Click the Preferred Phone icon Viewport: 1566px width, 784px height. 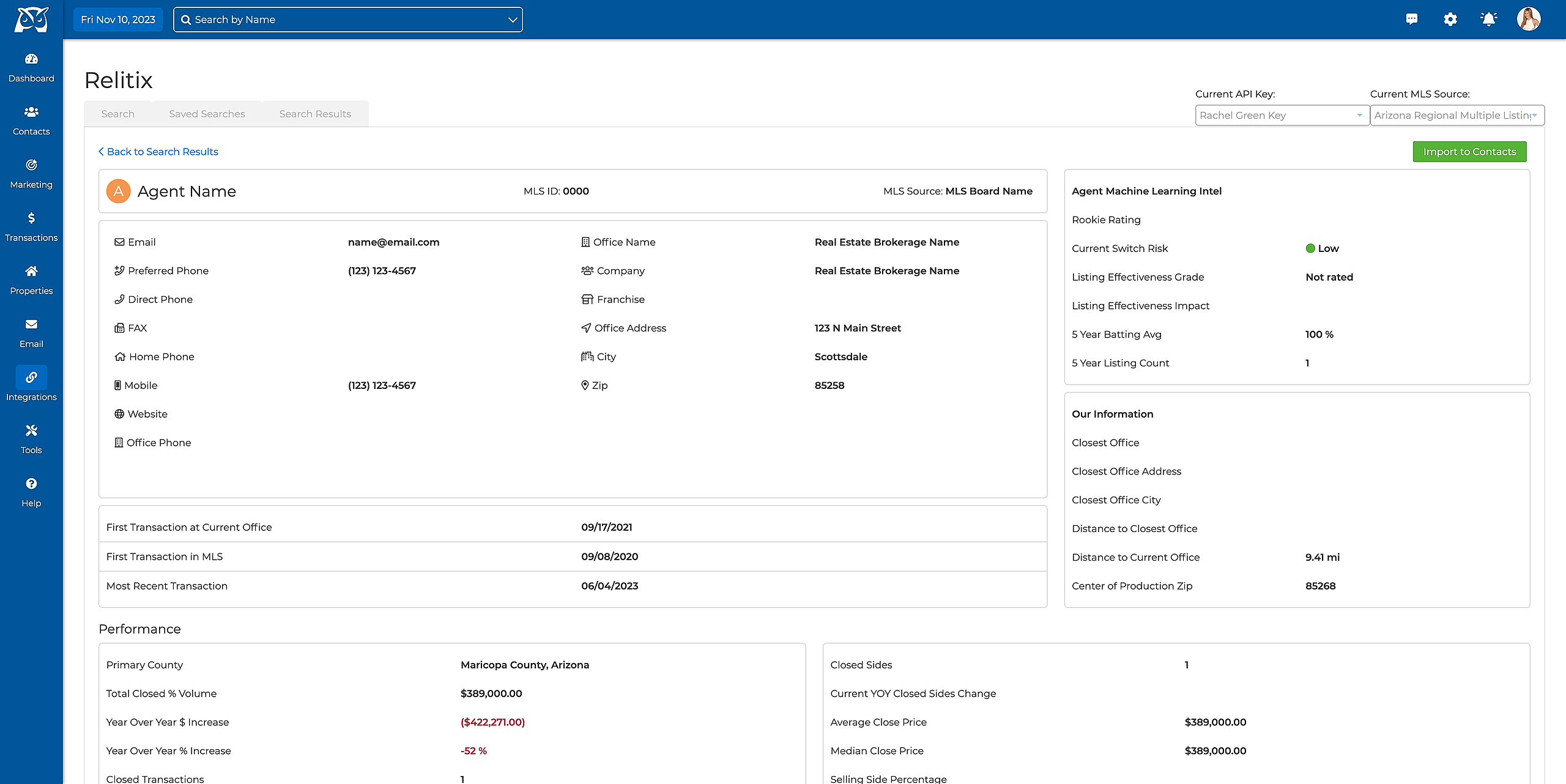tap(119, 271)
